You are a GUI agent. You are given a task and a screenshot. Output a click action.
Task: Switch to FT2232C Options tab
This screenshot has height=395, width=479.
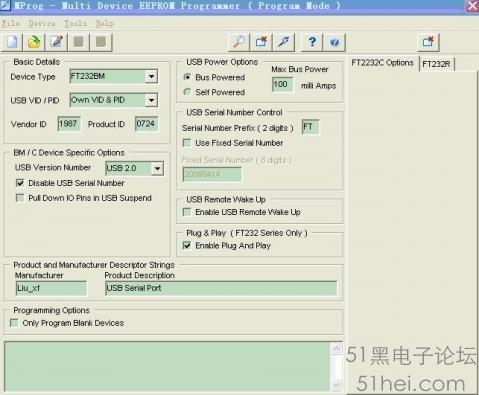coord(382,63)
